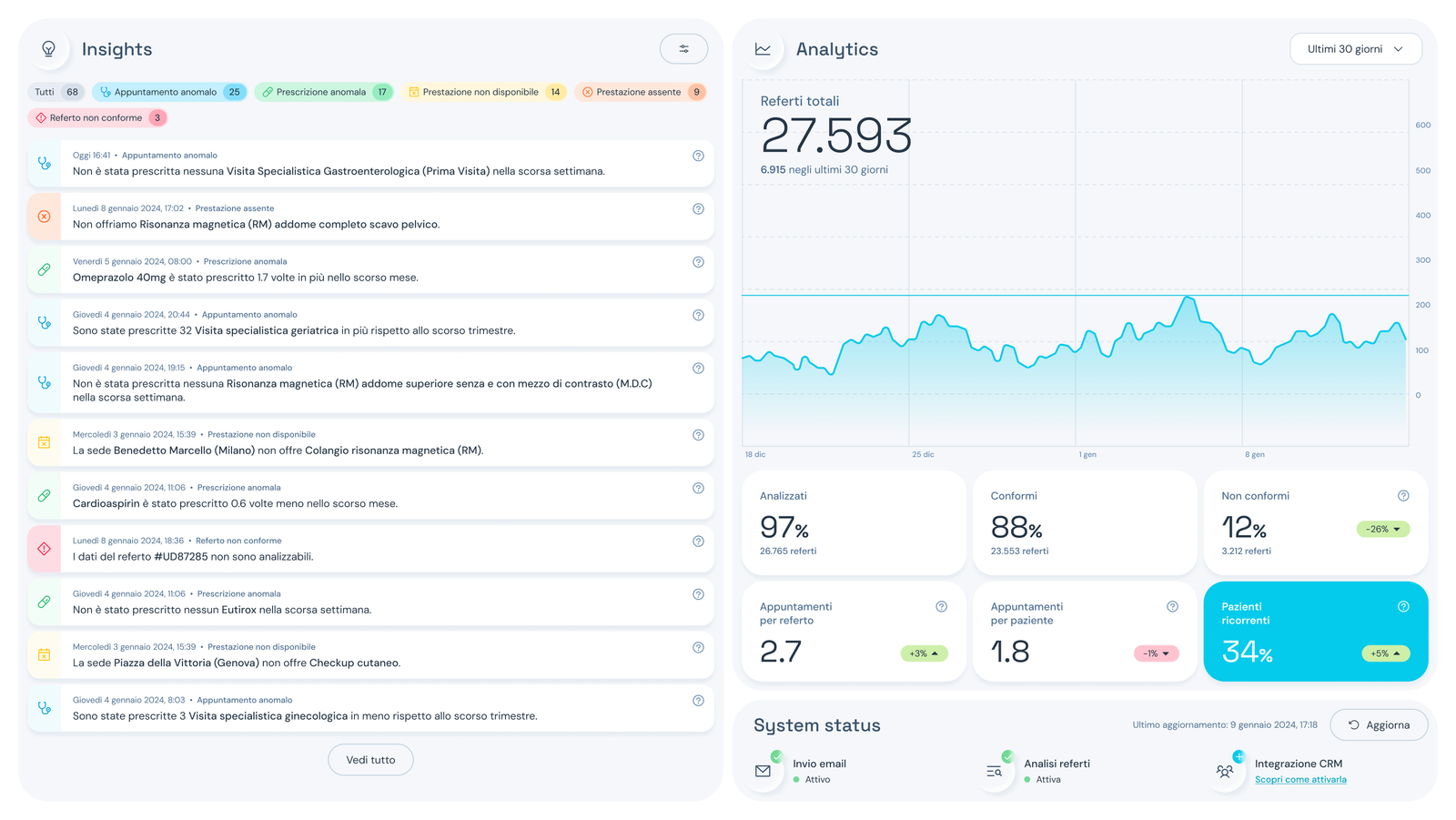The image size is (1456, 820).
Task: Click the lightbulb Insights icon
Action: [49, 49]
